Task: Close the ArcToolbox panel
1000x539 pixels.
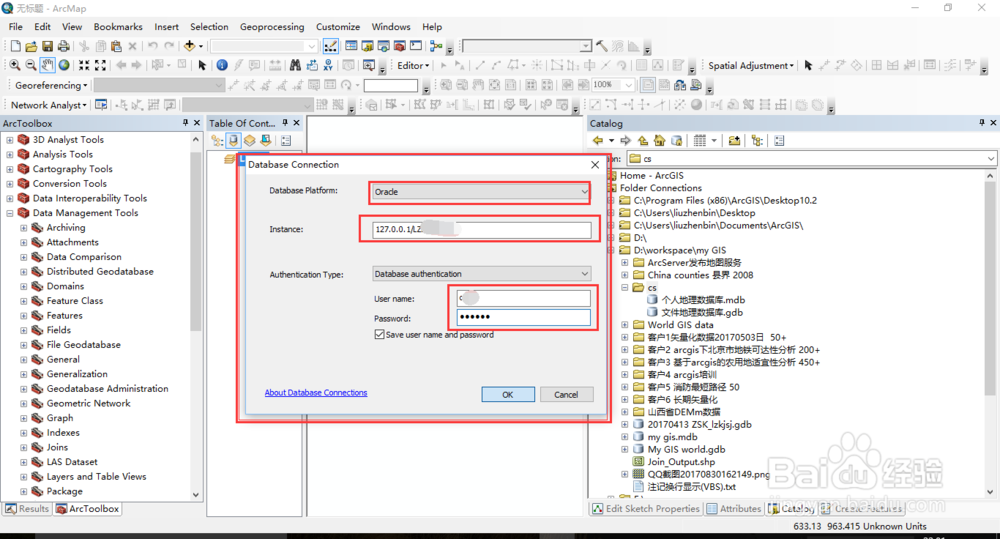Action: 197,122
